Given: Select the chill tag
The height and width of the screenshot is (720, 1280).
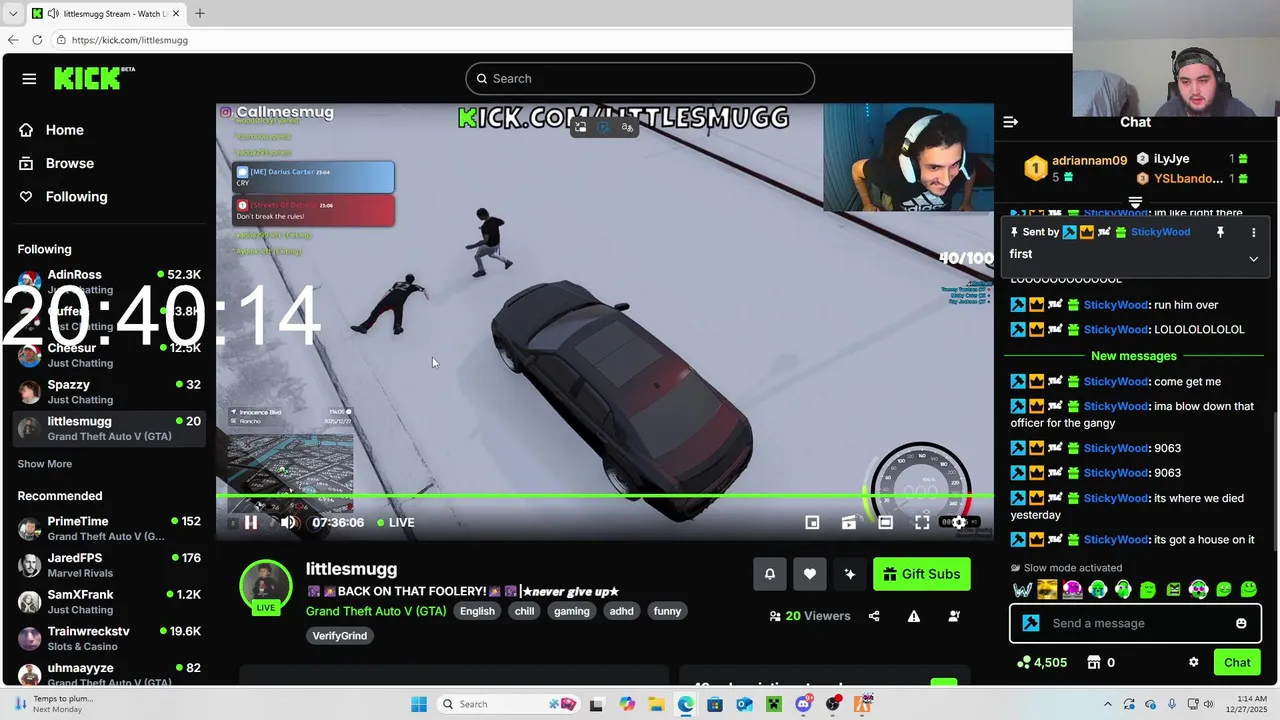Looking at the screenshot, I should coord(525,611).
